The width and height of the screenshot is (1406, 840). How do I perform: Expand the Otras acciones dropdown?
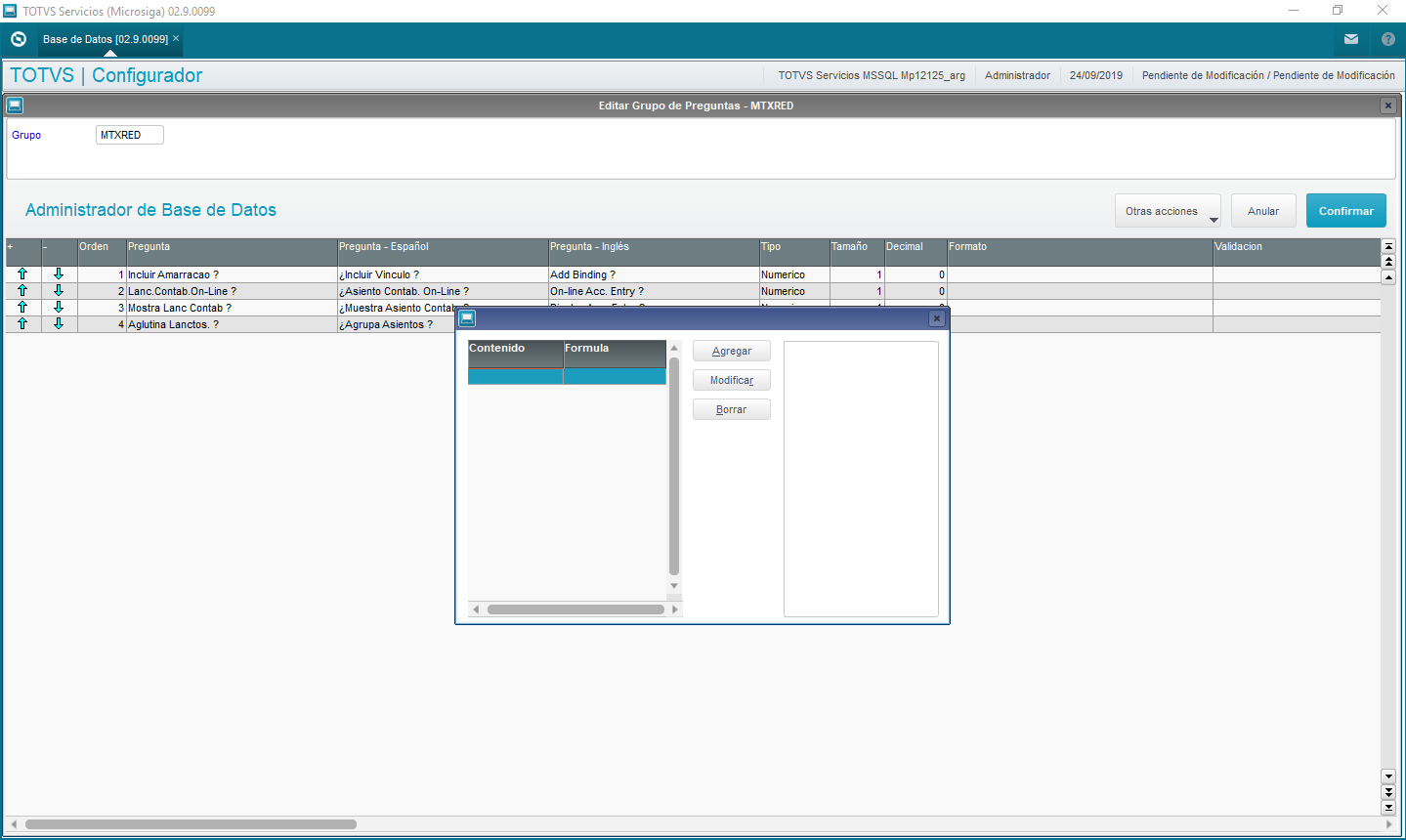pyautogui.click(x=1168, y=211)
